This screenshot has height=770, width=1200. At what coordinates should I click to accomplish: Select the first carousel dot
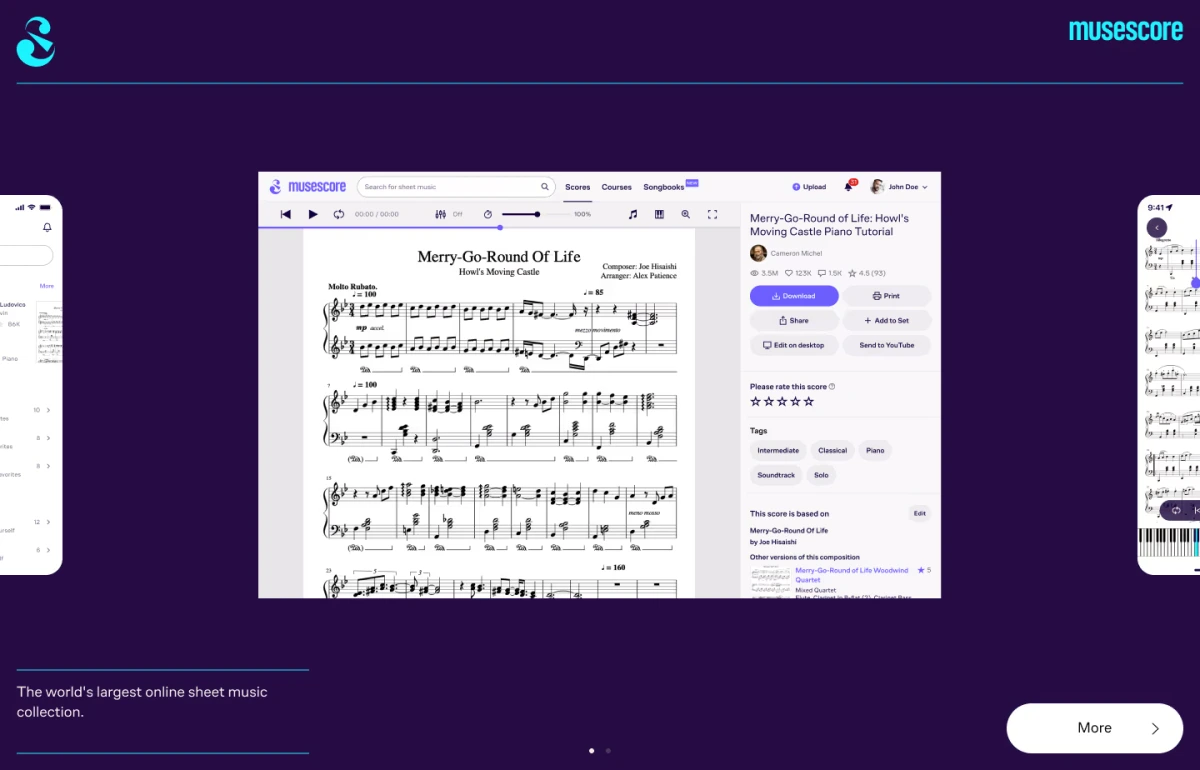coord(591,750)
